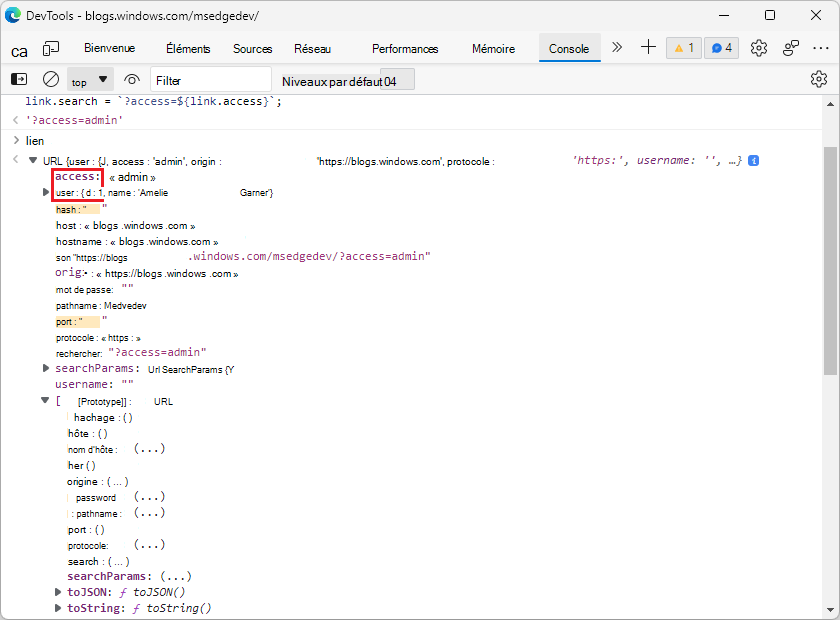Switch to the Sources tab

pos(252,49)
